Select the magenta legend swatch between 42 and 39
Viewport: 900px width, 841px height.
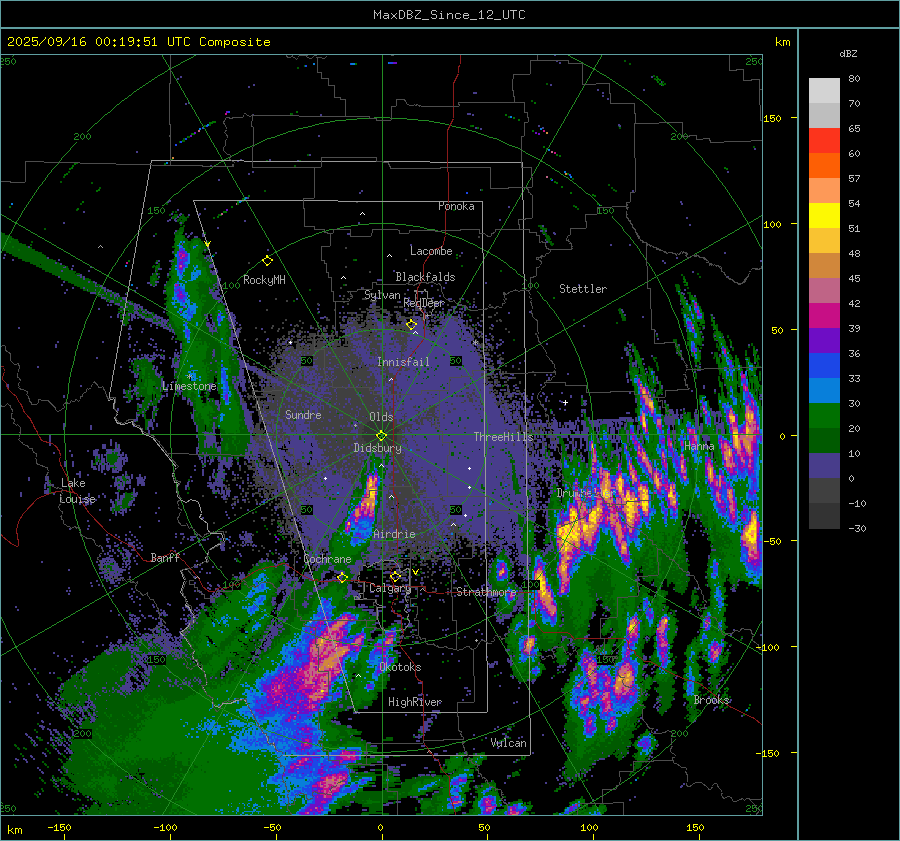tap(824, 315)
